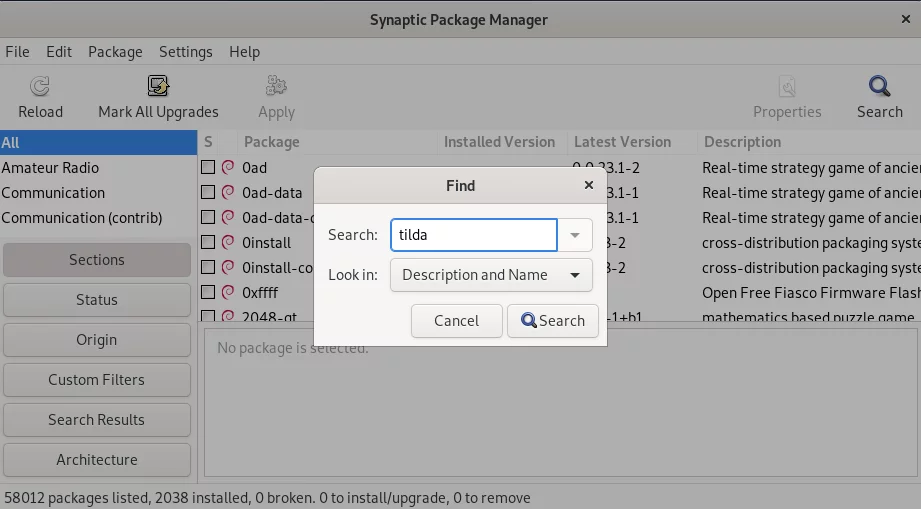Click the Open Free Fiasco Firmware description
Screen dimensions: 921x509
pos(811,292)
